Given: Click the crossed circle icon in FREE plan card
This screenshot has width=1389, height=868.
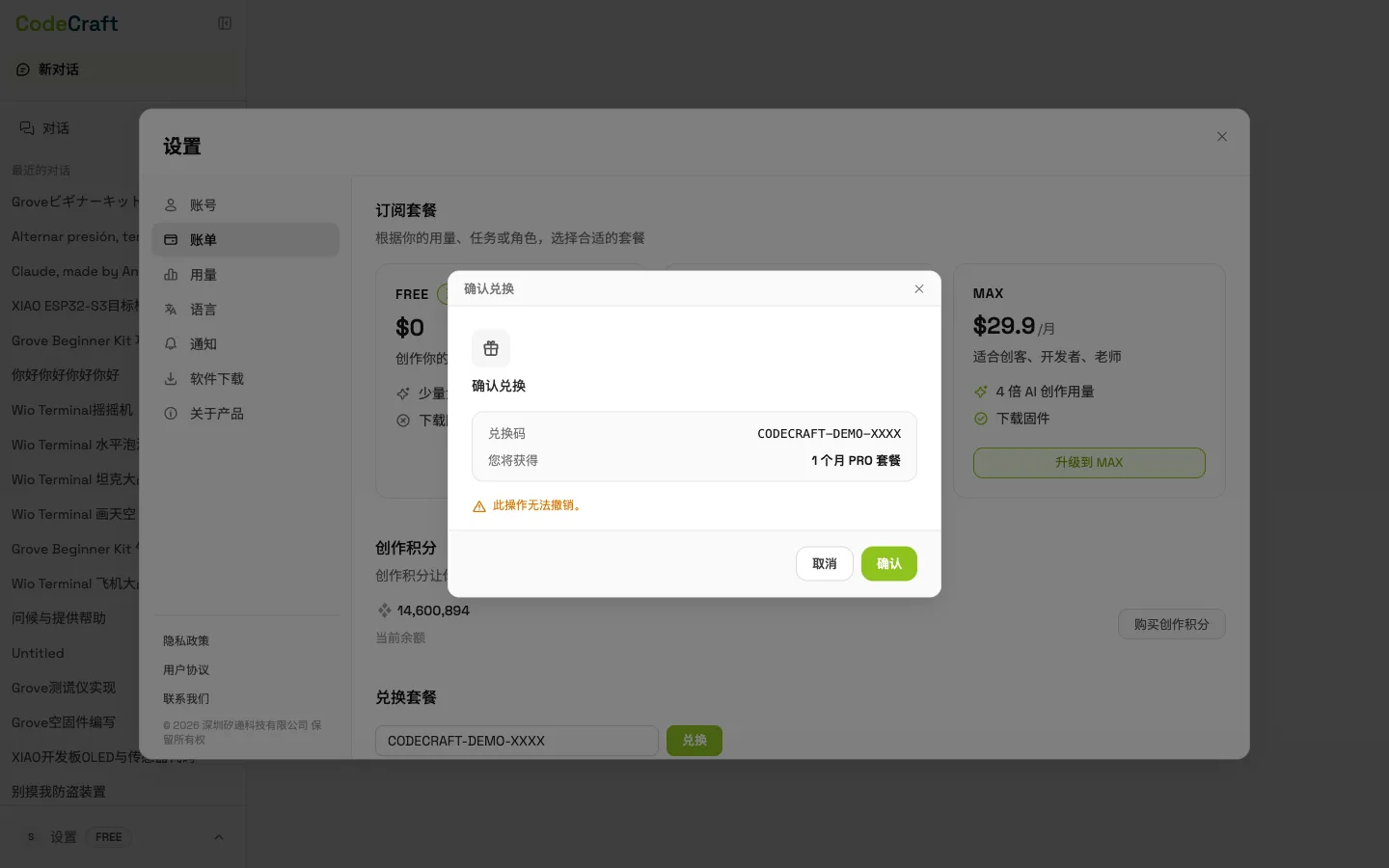Looking at the screenshot, I should [x=403, y=420].
